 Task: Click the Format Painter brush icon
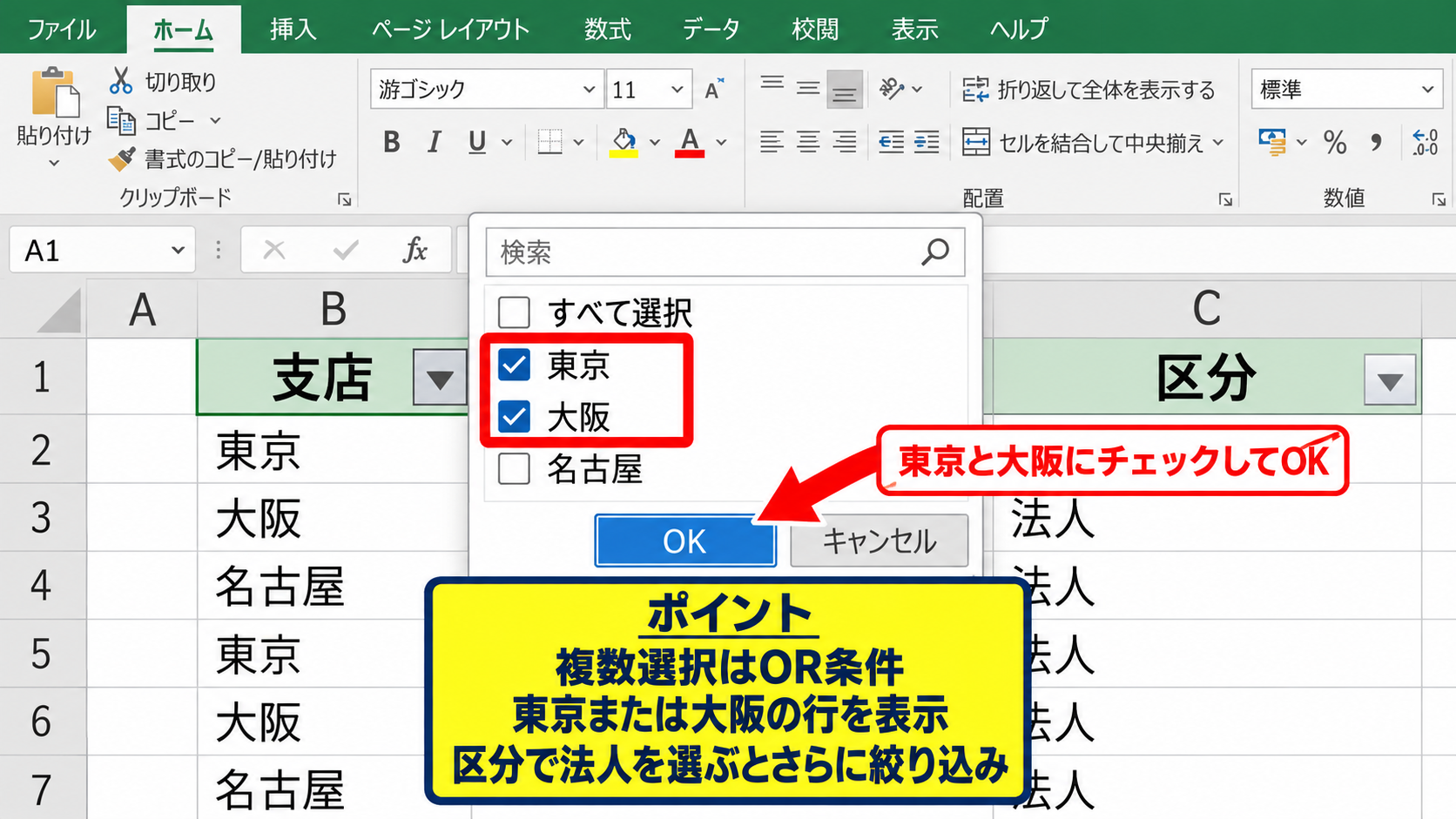pos(121,158)
